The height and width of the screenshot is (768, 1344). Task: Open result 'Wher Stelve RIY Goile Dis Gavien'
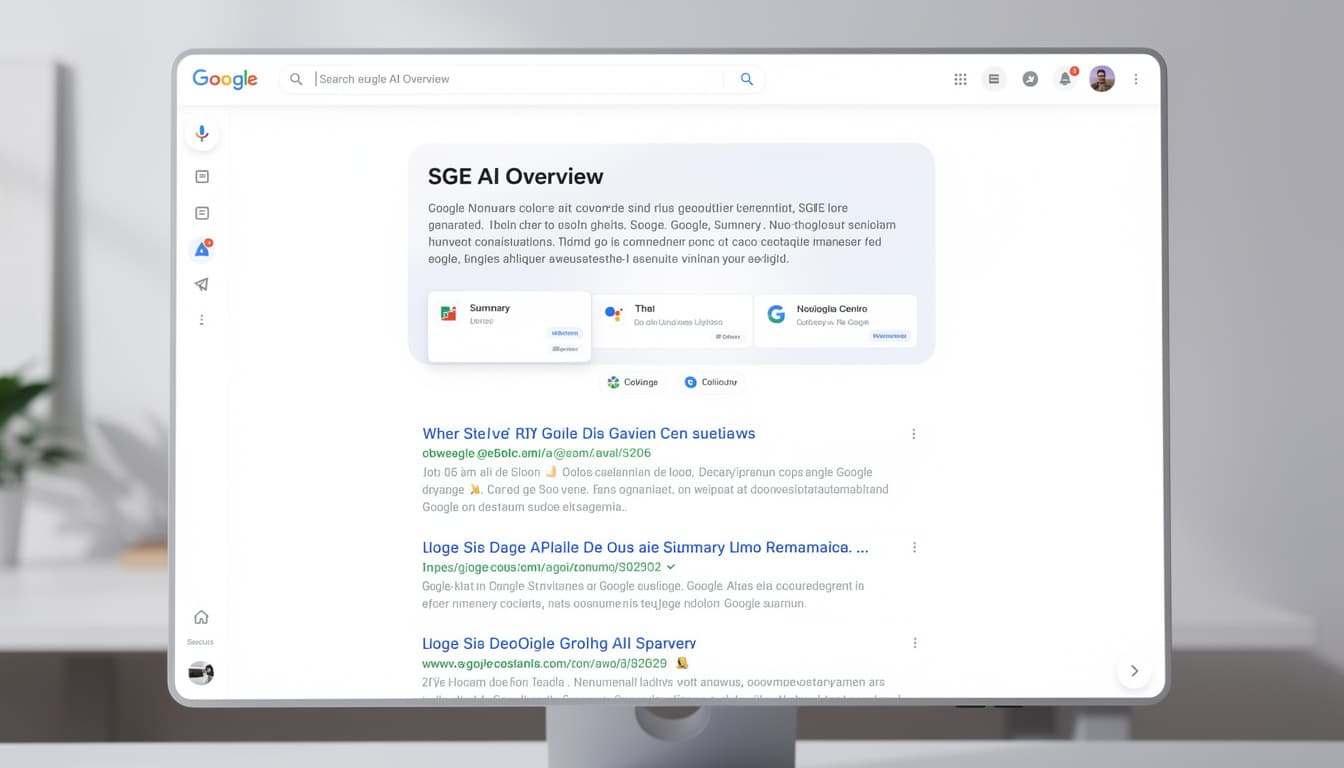click(x=589, y=433)
